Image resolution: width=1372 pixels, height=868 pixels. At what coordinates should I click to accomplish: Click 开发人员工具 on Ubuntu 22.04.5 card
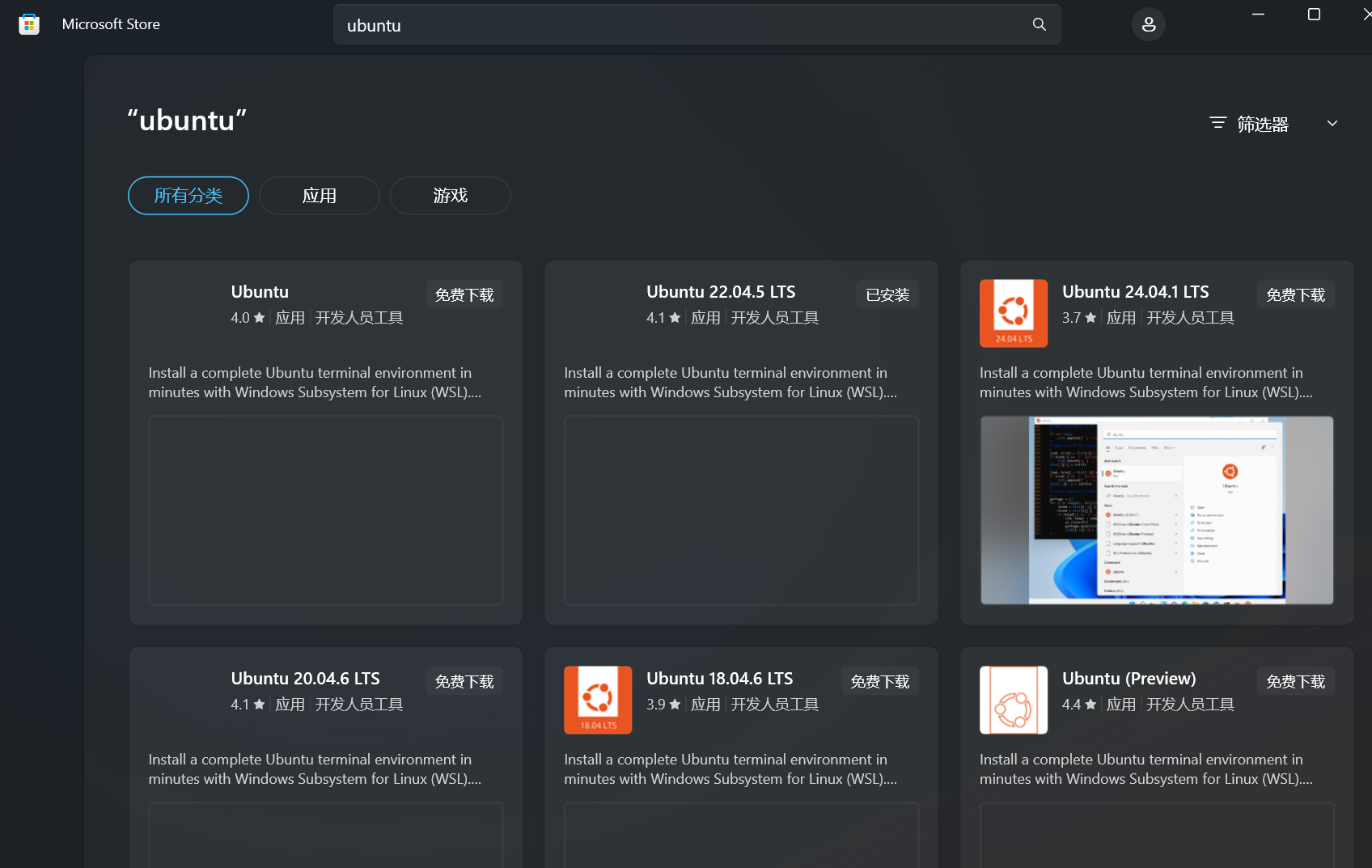774,317
